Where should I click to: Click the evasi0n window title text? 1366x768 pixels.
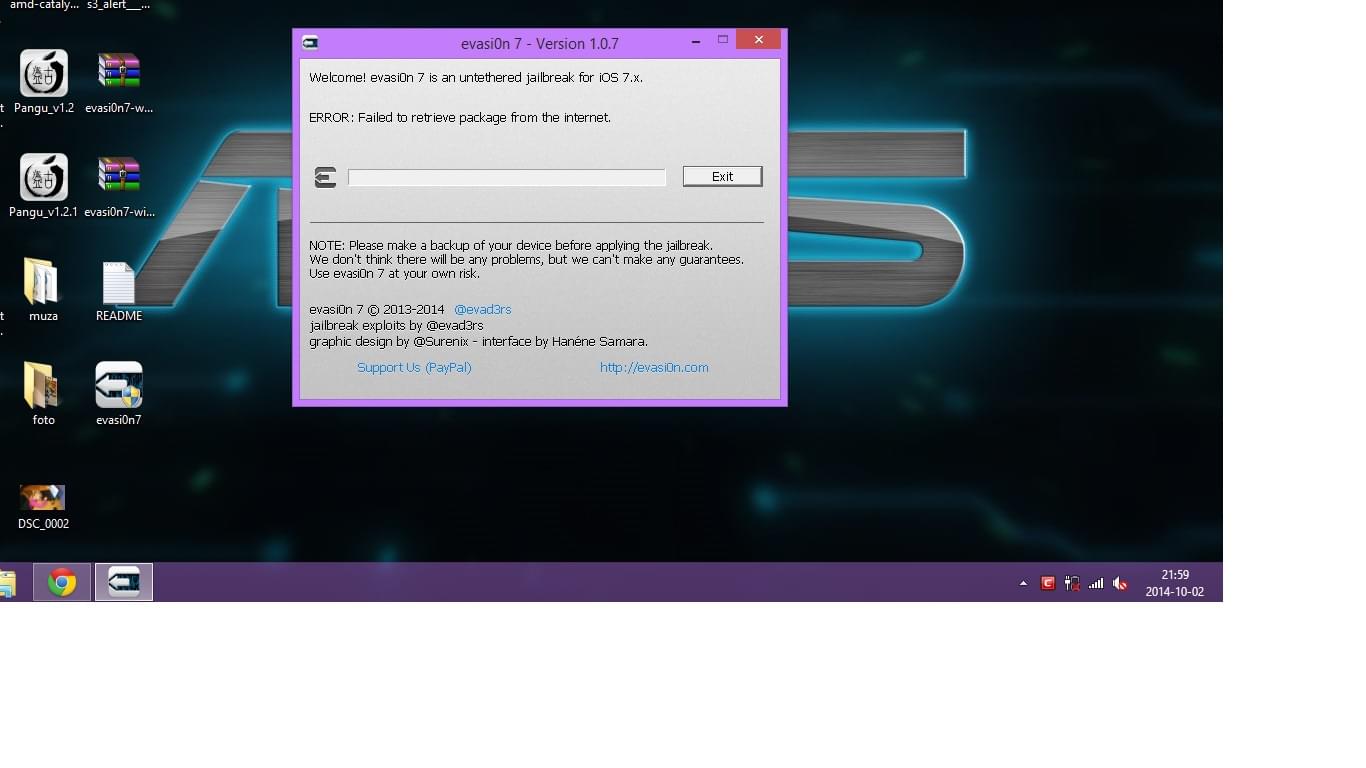(540, 43)
